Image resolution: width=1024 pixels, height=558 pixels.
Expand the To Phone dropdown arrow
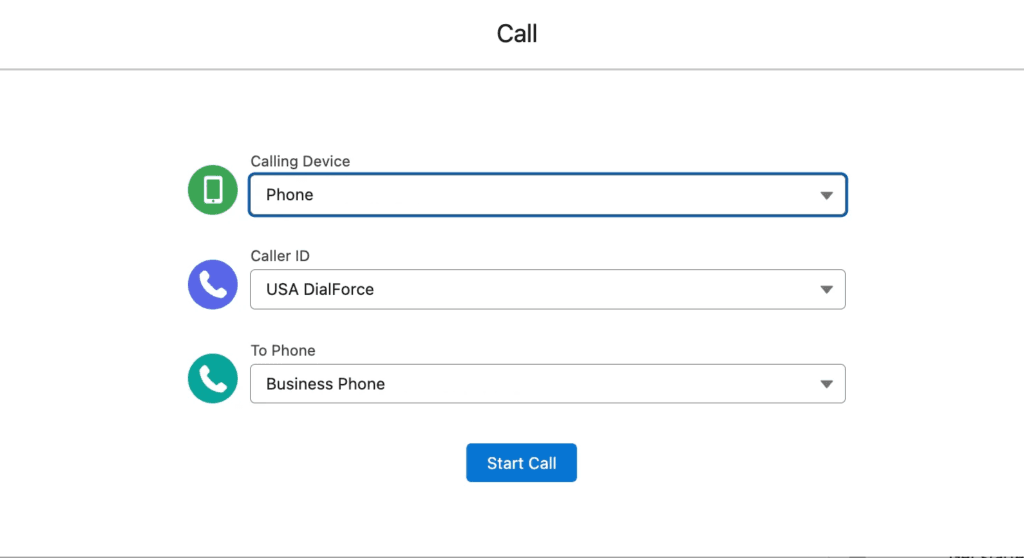(x=826, y=384)
